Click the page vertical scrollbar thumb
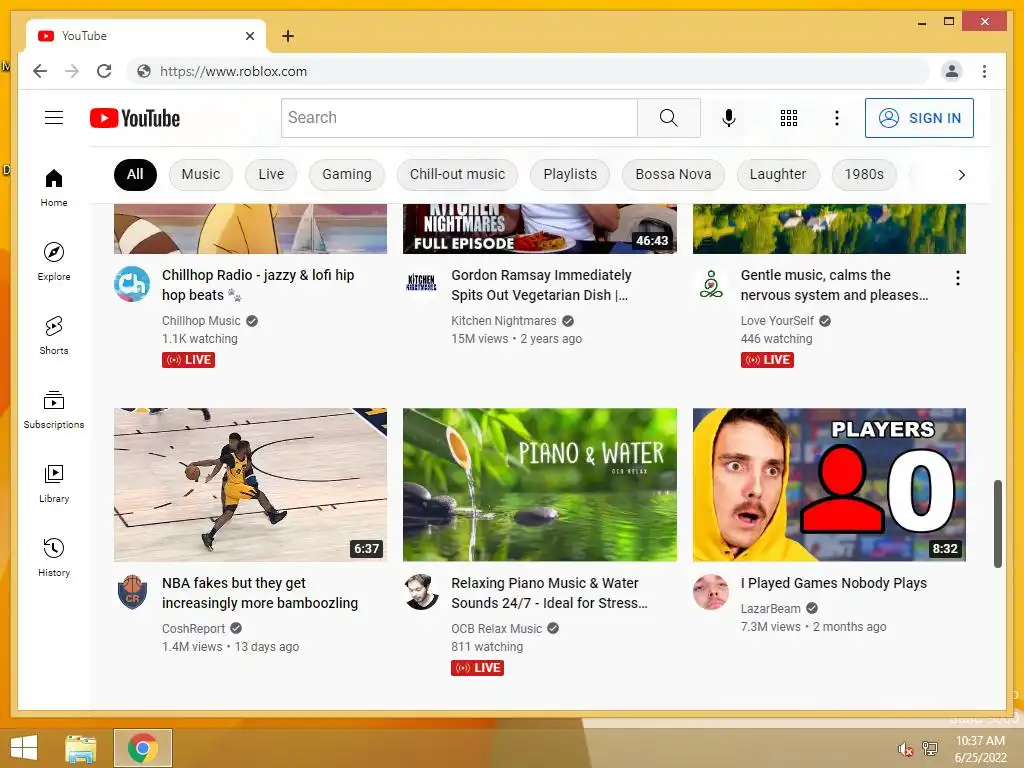This screenshot has width=1024, height=768. tap(997, 524)
